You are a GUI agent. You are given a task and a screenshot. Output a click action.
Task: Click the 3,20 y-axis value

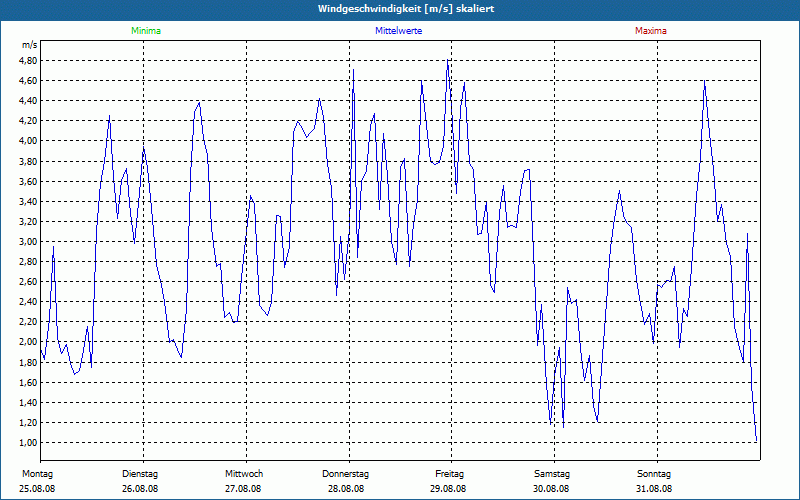coord(30,221)
